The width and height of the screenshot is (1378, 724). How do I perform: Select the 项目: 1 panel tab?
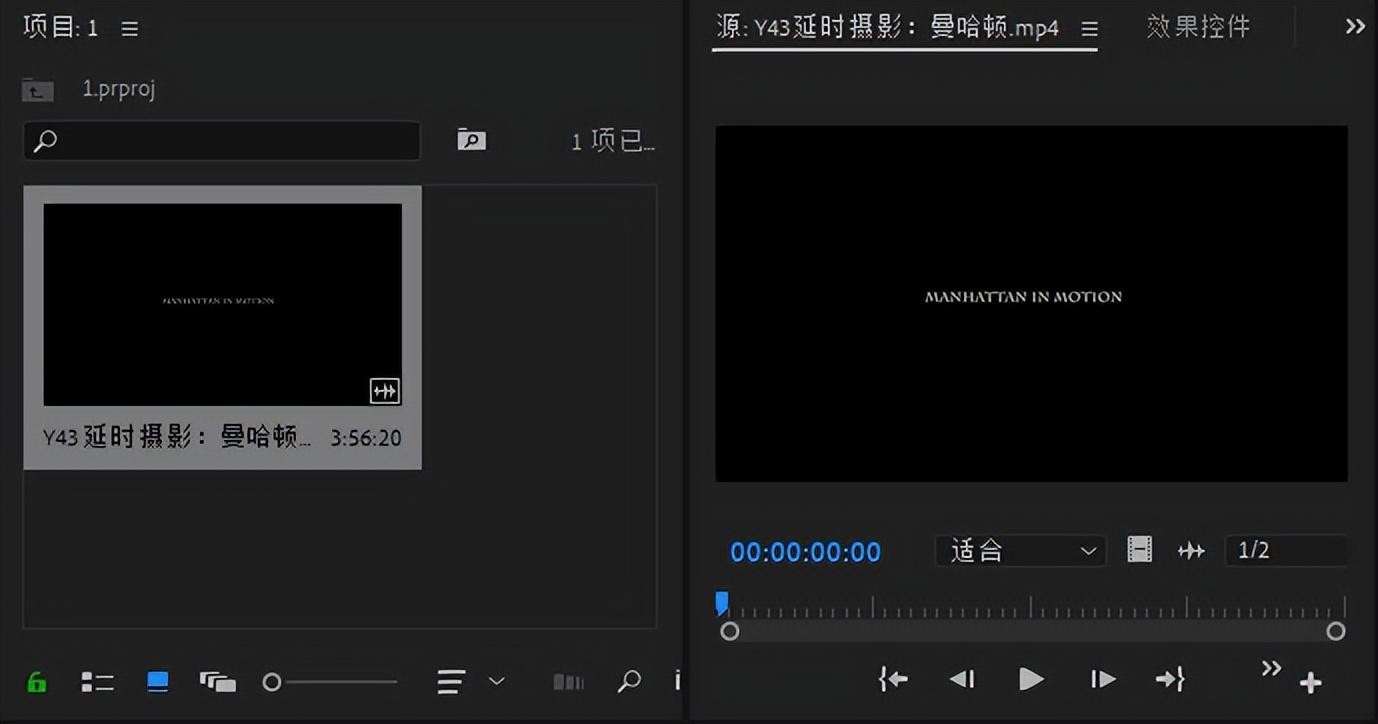click(61, 28)
